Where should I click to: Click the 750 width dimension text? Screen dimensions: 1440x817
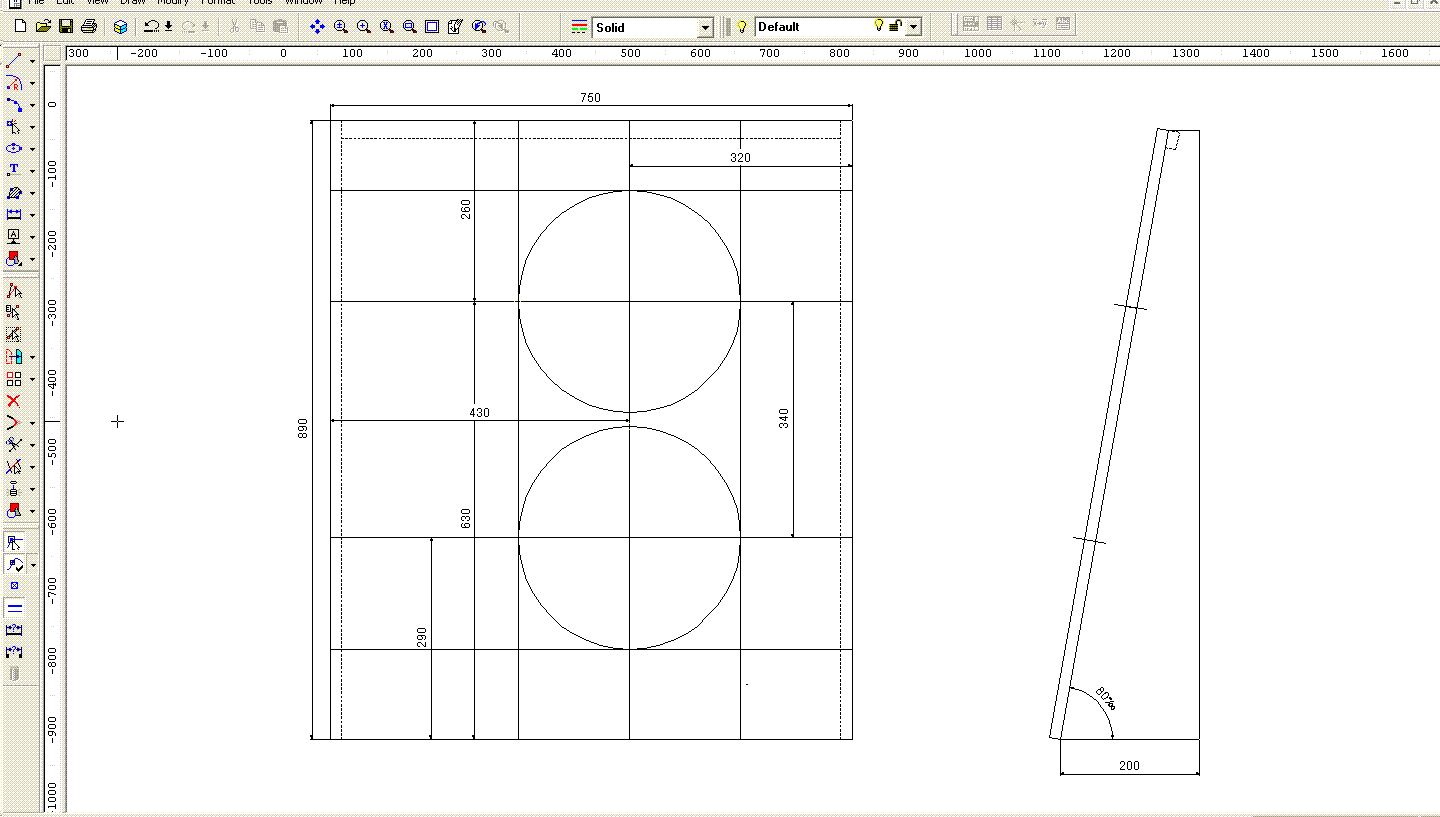[590, 98]
